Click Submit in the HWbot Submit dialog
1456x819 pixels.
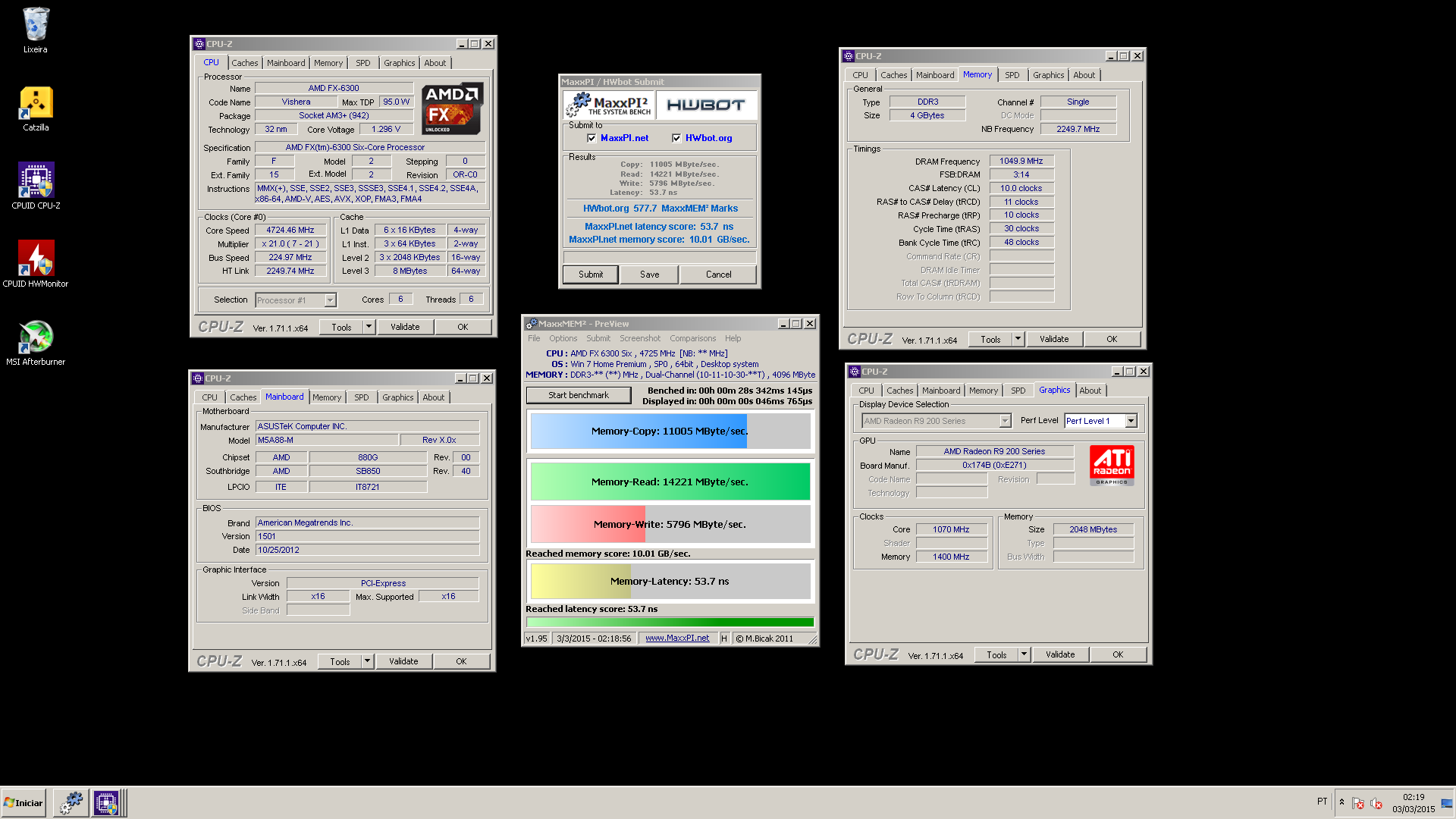click(591, 275)
